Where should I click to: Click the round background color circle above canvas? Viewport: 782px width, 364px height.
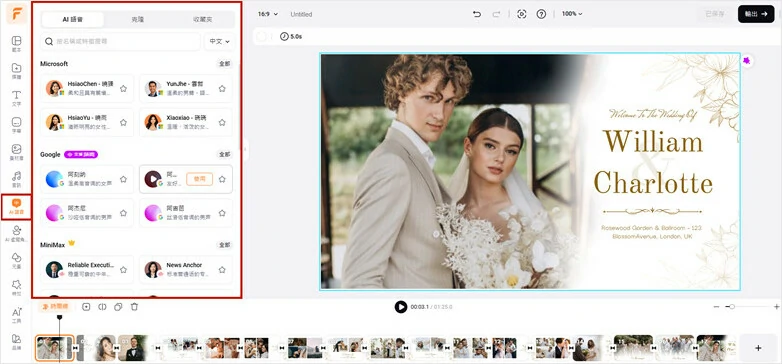coord(261,36)
